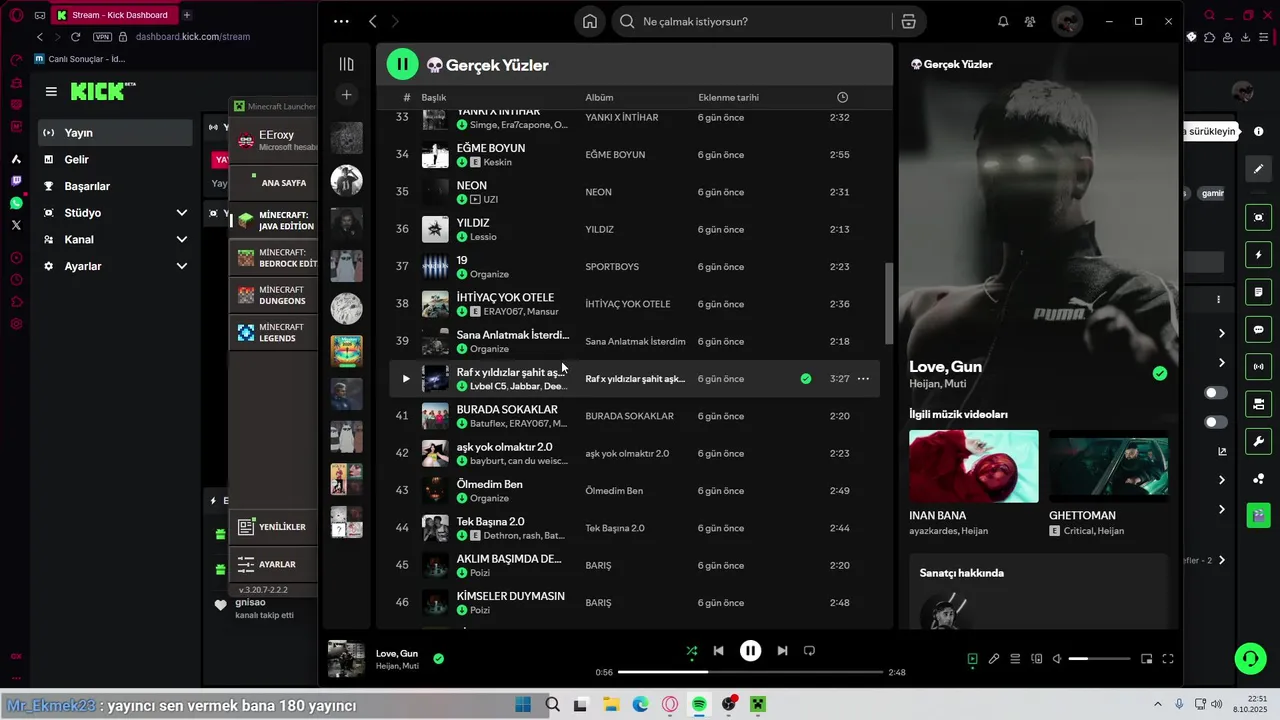Adjust the Spotify volume slider
The image size is (1280, 720).
[x=1099, y=659]
